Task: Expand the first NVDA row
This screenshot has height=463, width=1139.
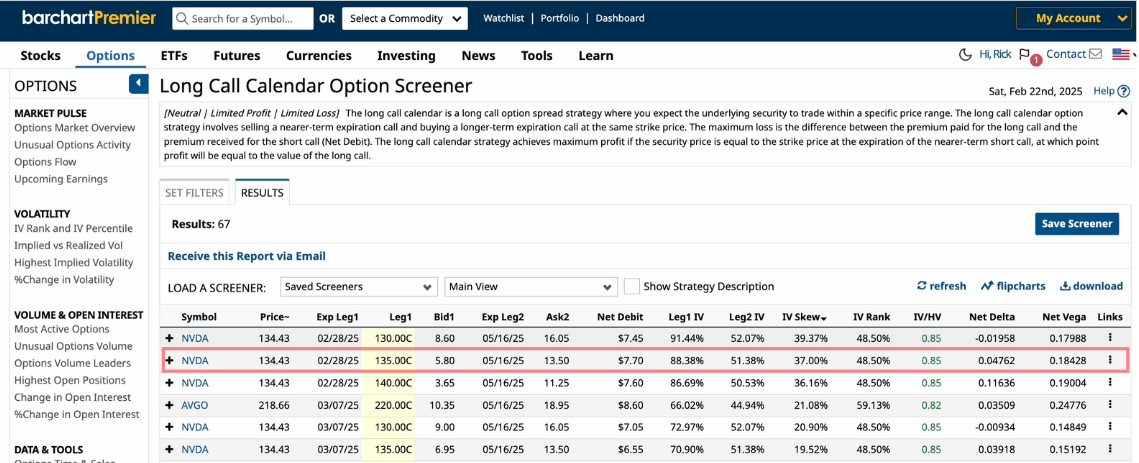Action: click(x=170, y=339)
